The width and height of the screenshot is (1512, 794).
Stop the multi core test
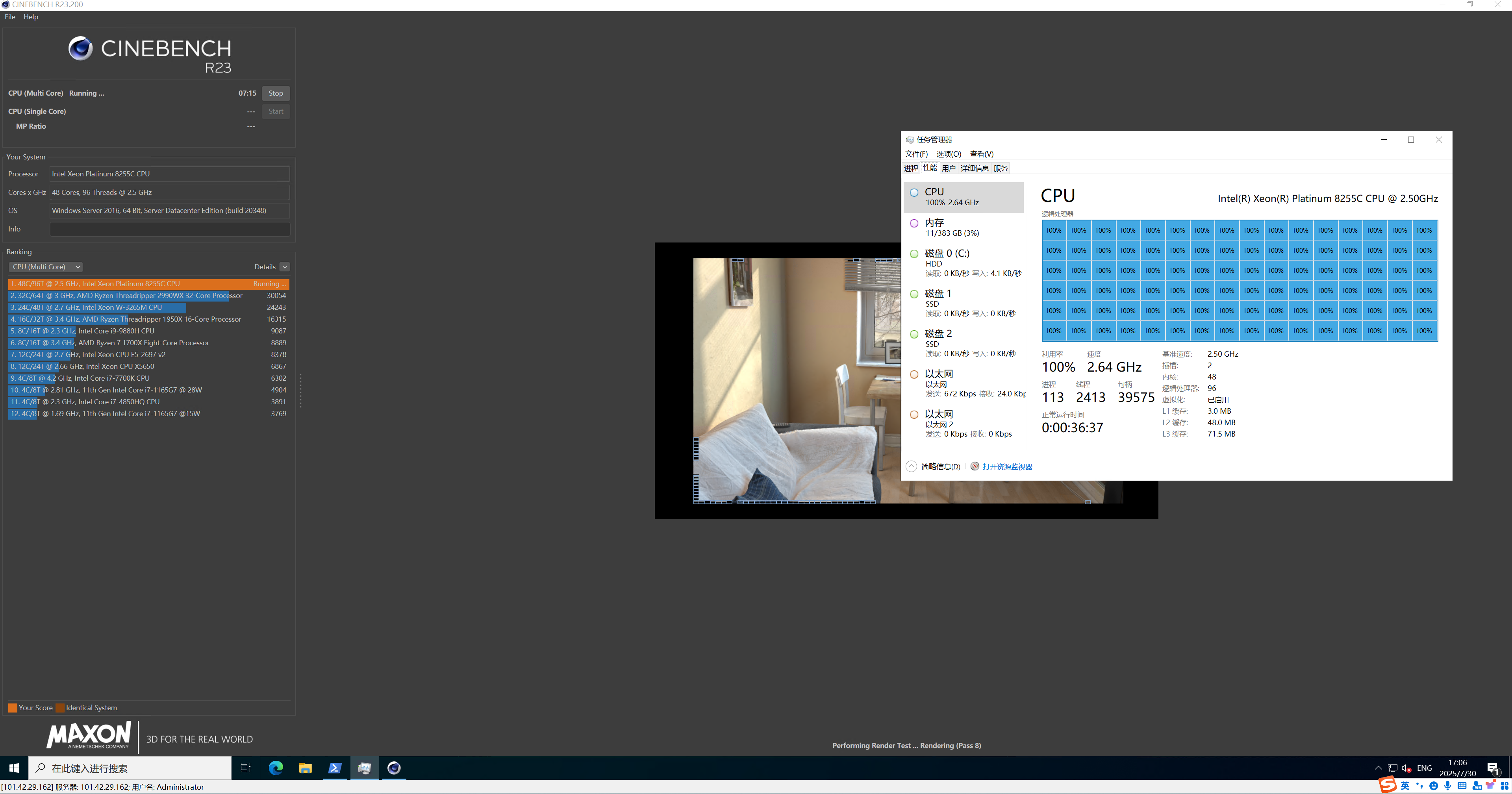[276, 93]
